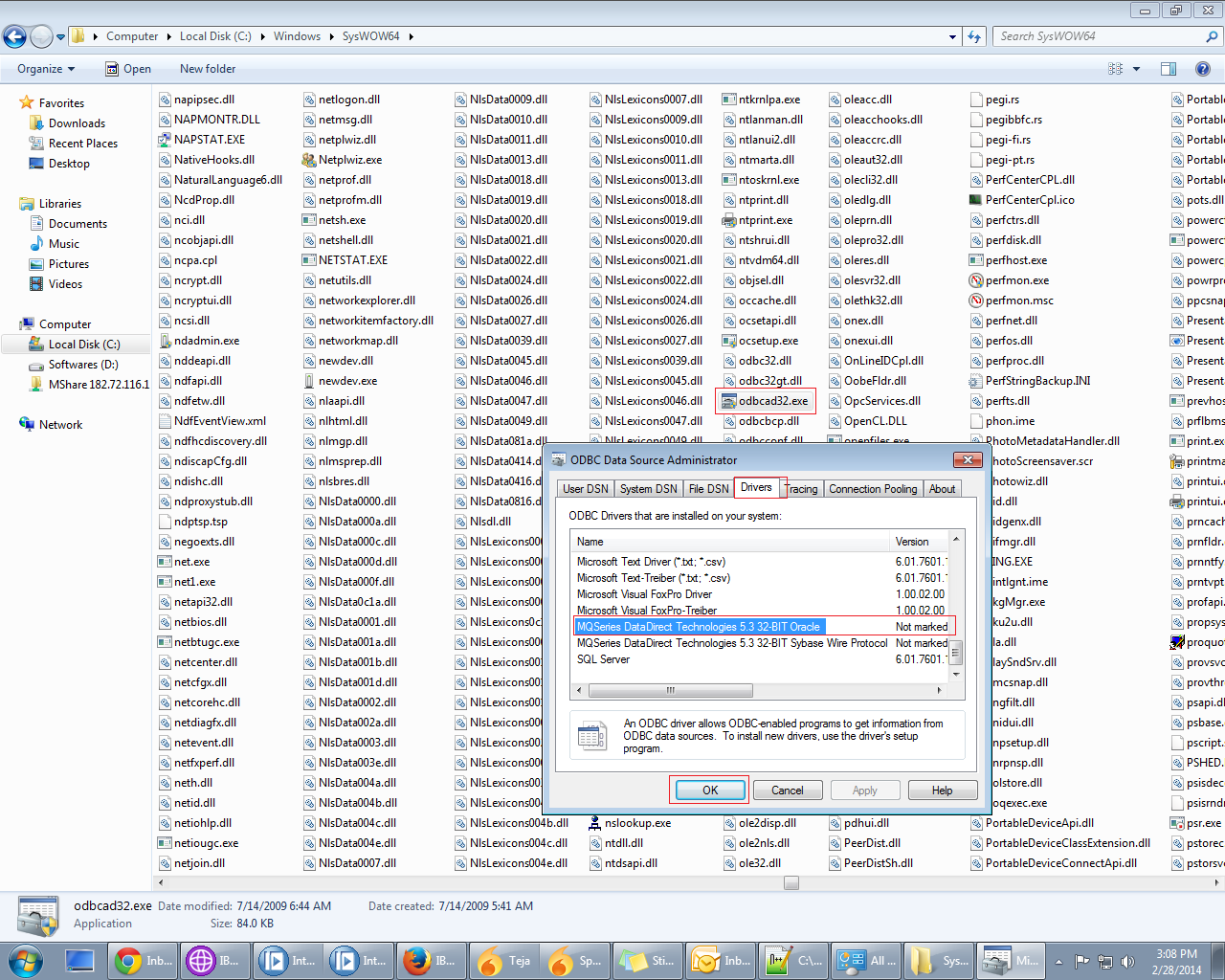Click the driver list vertical scrollbar thumb
Image resolution: width=1225 pixels, height=980 pixels.
tap(955, 652)
